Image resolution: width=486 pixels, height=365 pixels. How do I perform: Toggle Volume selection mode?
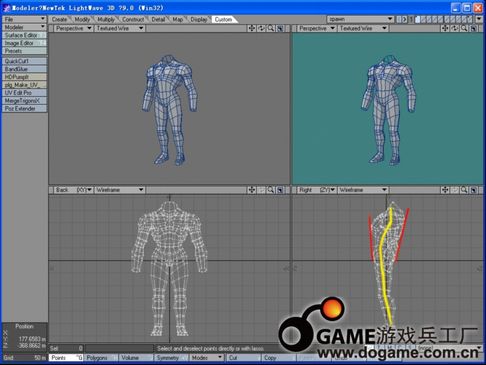pyautogui.click(x=135, y=358)
